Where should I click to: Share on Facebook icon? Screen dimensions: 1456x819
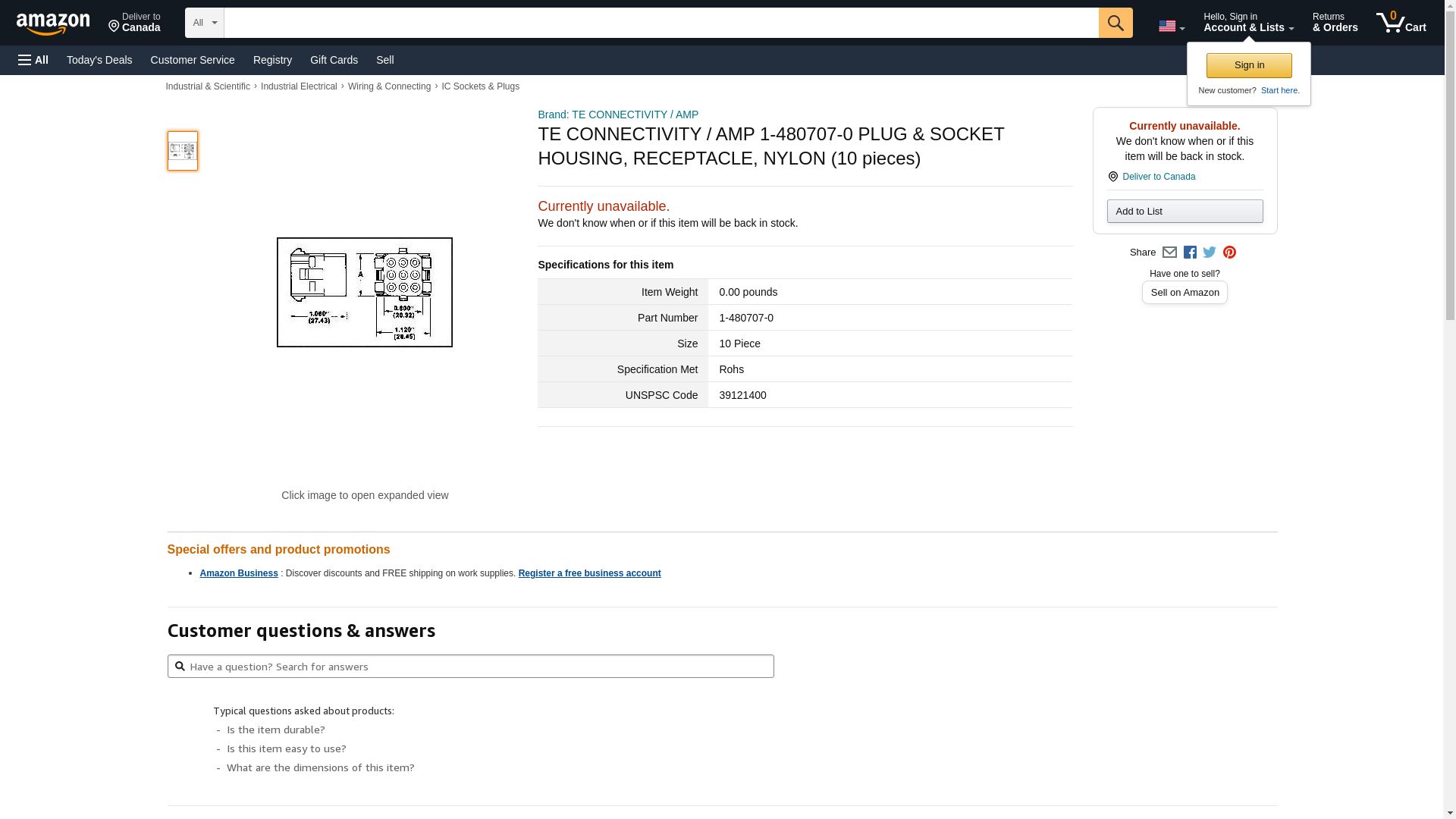coord(1190,253)
